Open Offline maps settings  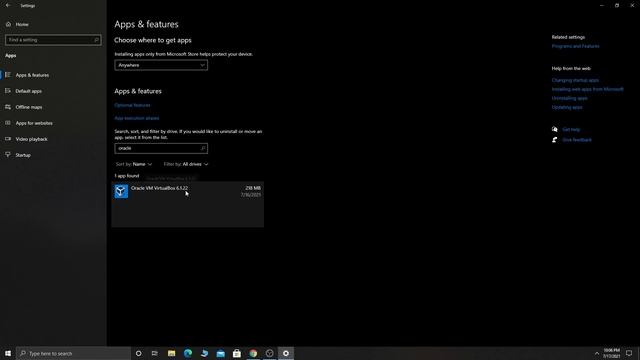pos(29,107)
